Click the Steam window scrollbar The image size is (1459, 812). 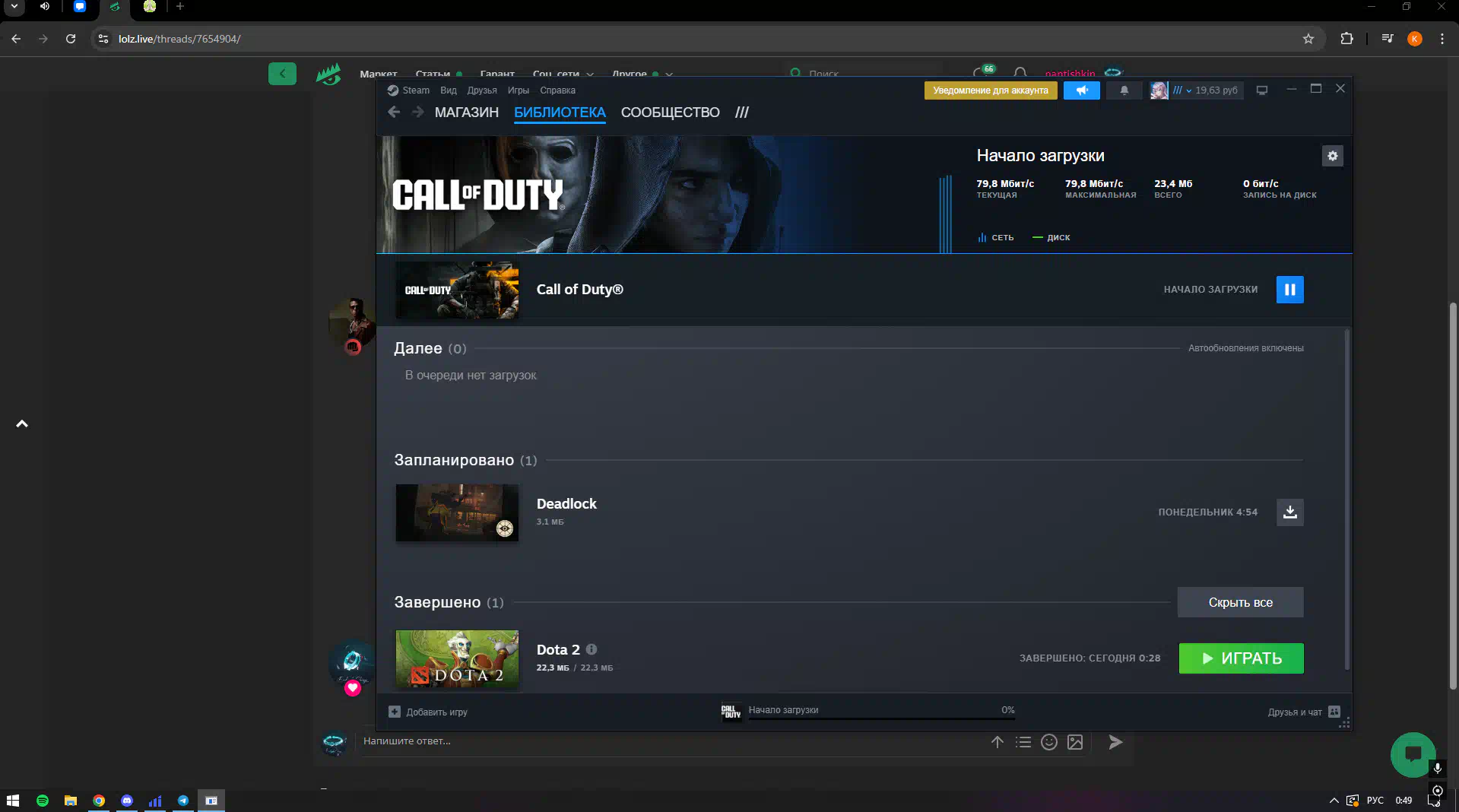pyautogui.click(x=1346, y=500)
